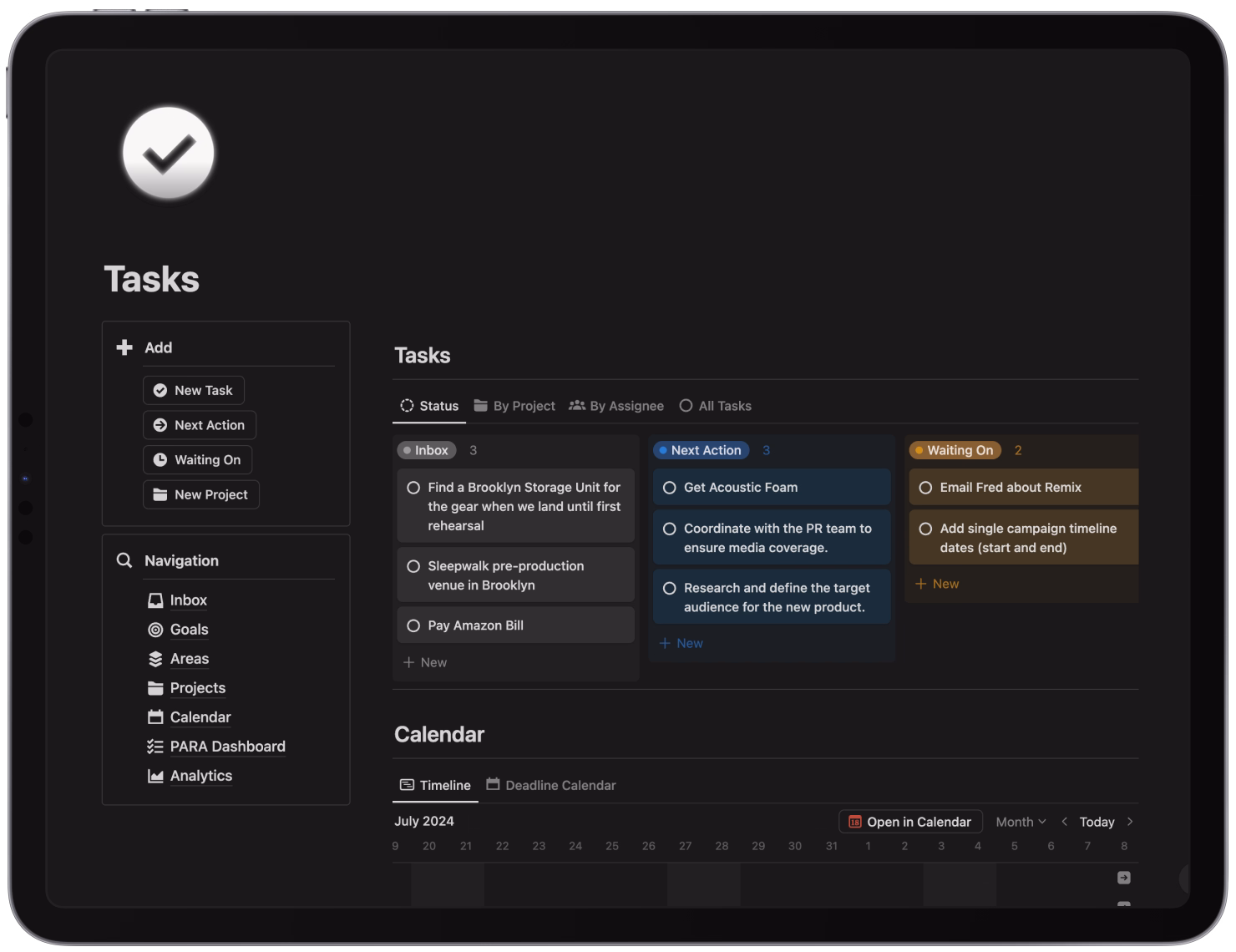The image size is (1236, 952).
Task: Click the arrow icon at timeline right edge
Action: tap(1124, 878)
